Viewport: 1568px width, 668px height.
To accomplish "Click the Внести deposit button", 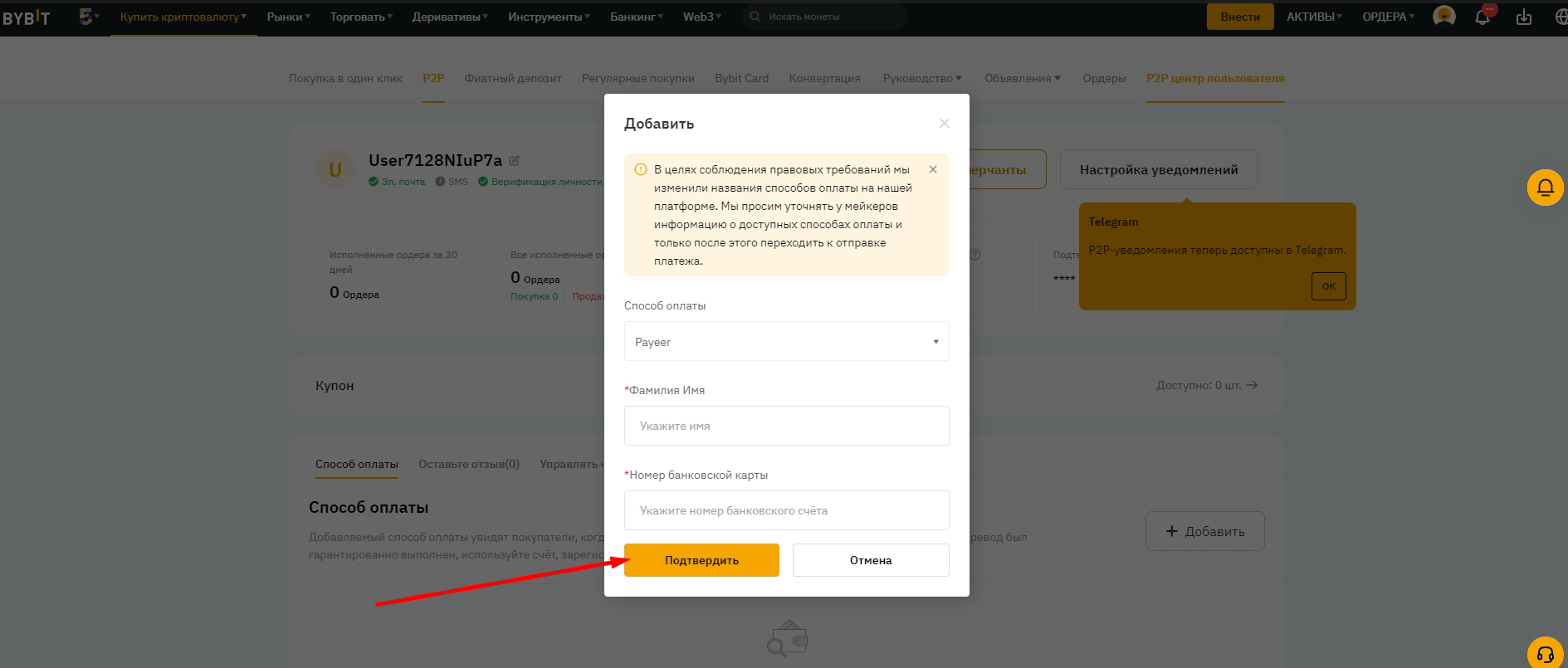I will coord(1240,17).
